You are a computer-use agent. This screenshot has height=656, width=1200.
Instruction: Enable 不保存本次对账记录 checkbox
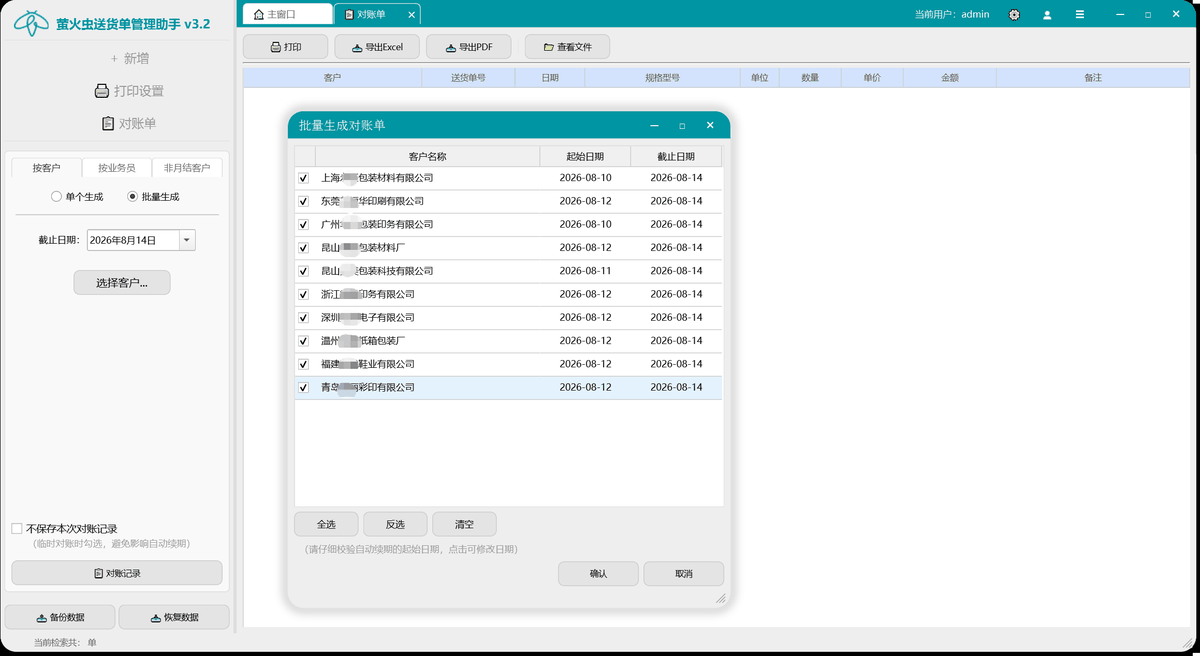coord(17,529)
